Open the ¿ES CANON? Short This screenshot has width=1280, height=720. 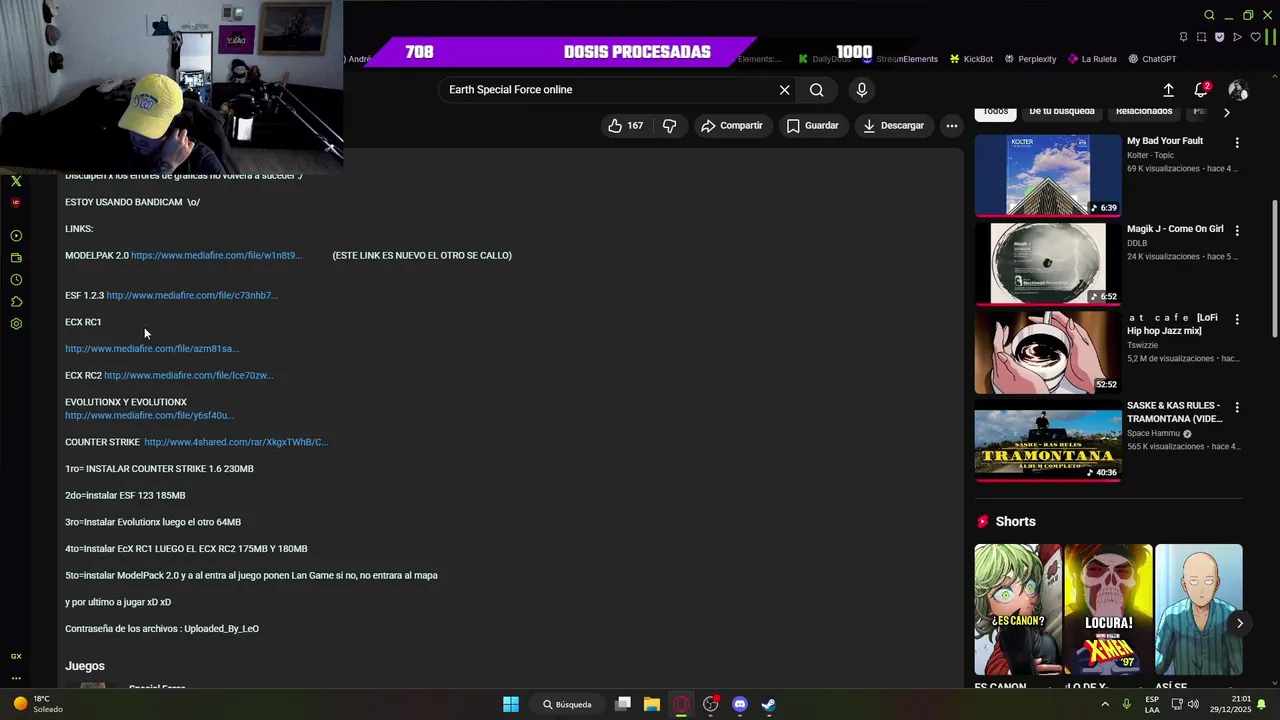(1018, 610)
